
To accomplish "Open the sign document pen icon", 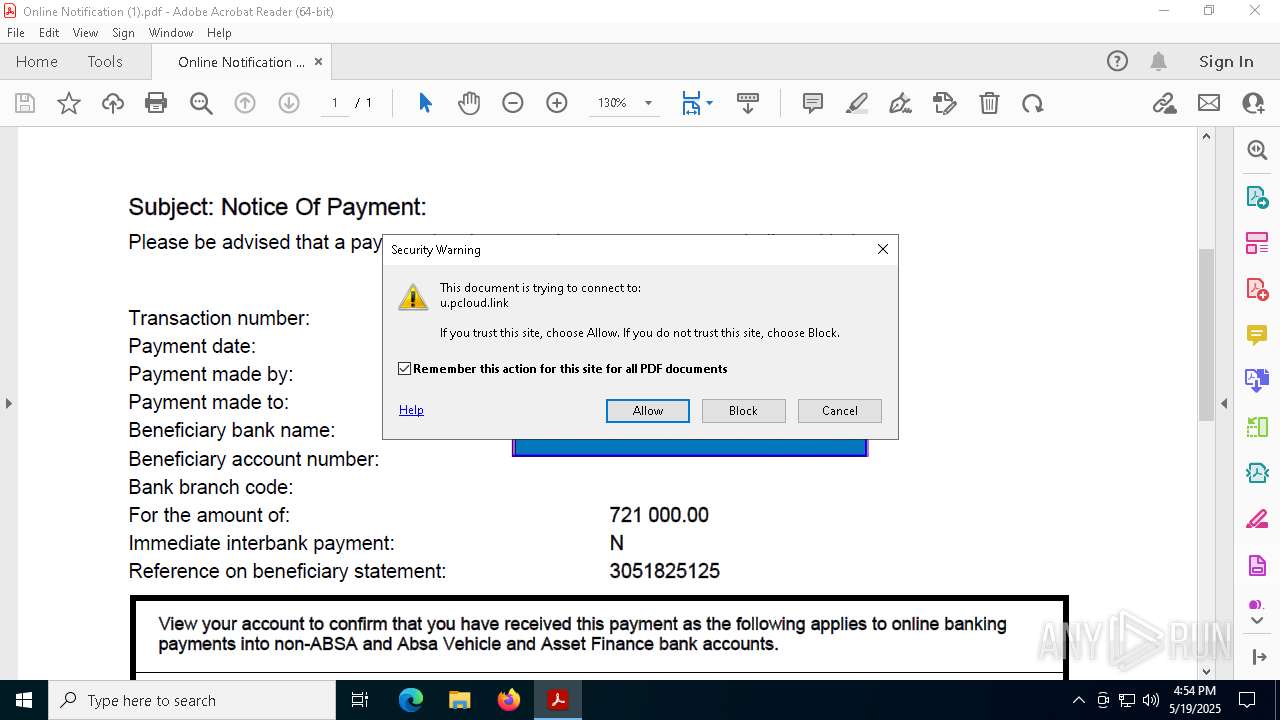I will pos(901,103).
